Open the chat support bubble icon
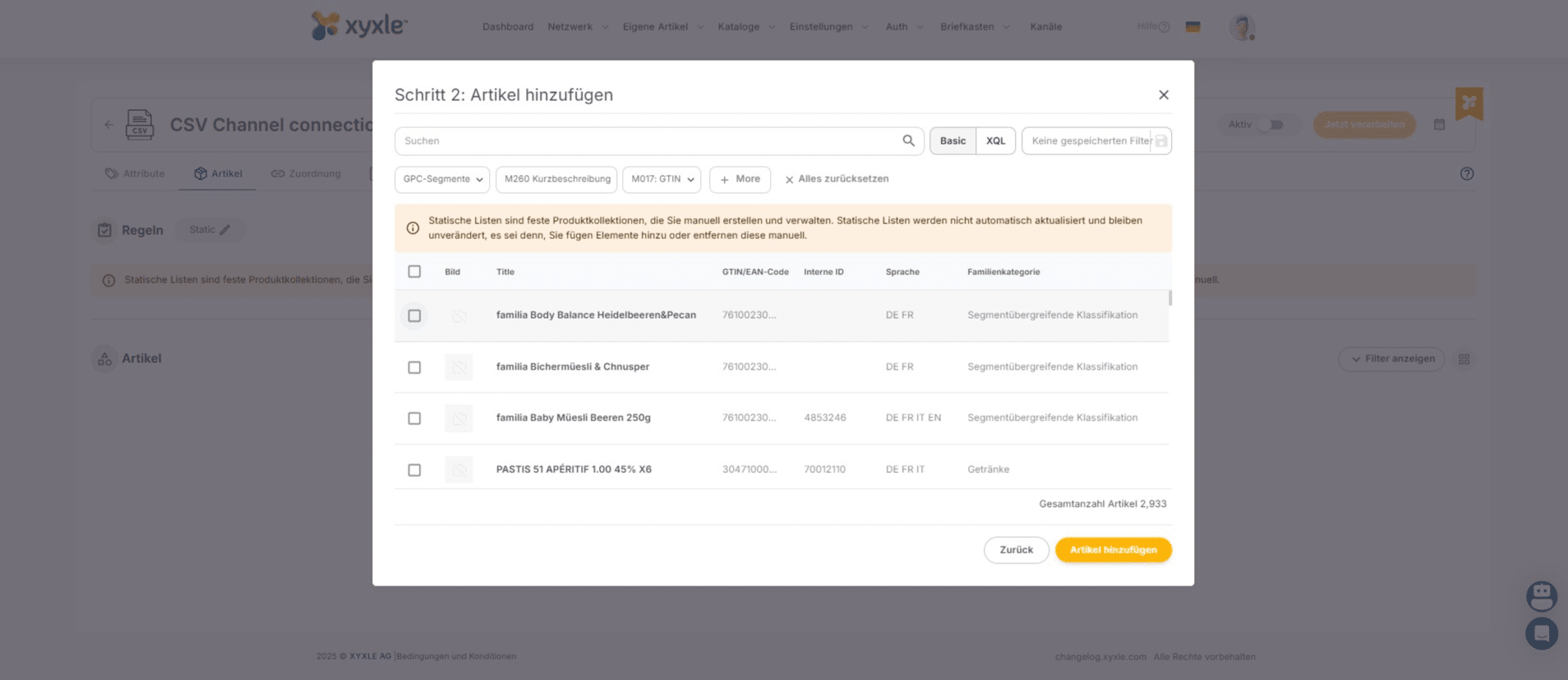The width and height of the screenshot is (1568, 680). coord(1541,633)
